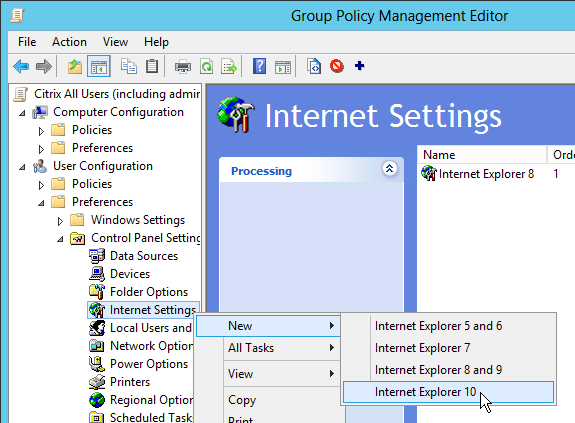
Task: Collapse the Control Panel Settings node
Action: 60,239
